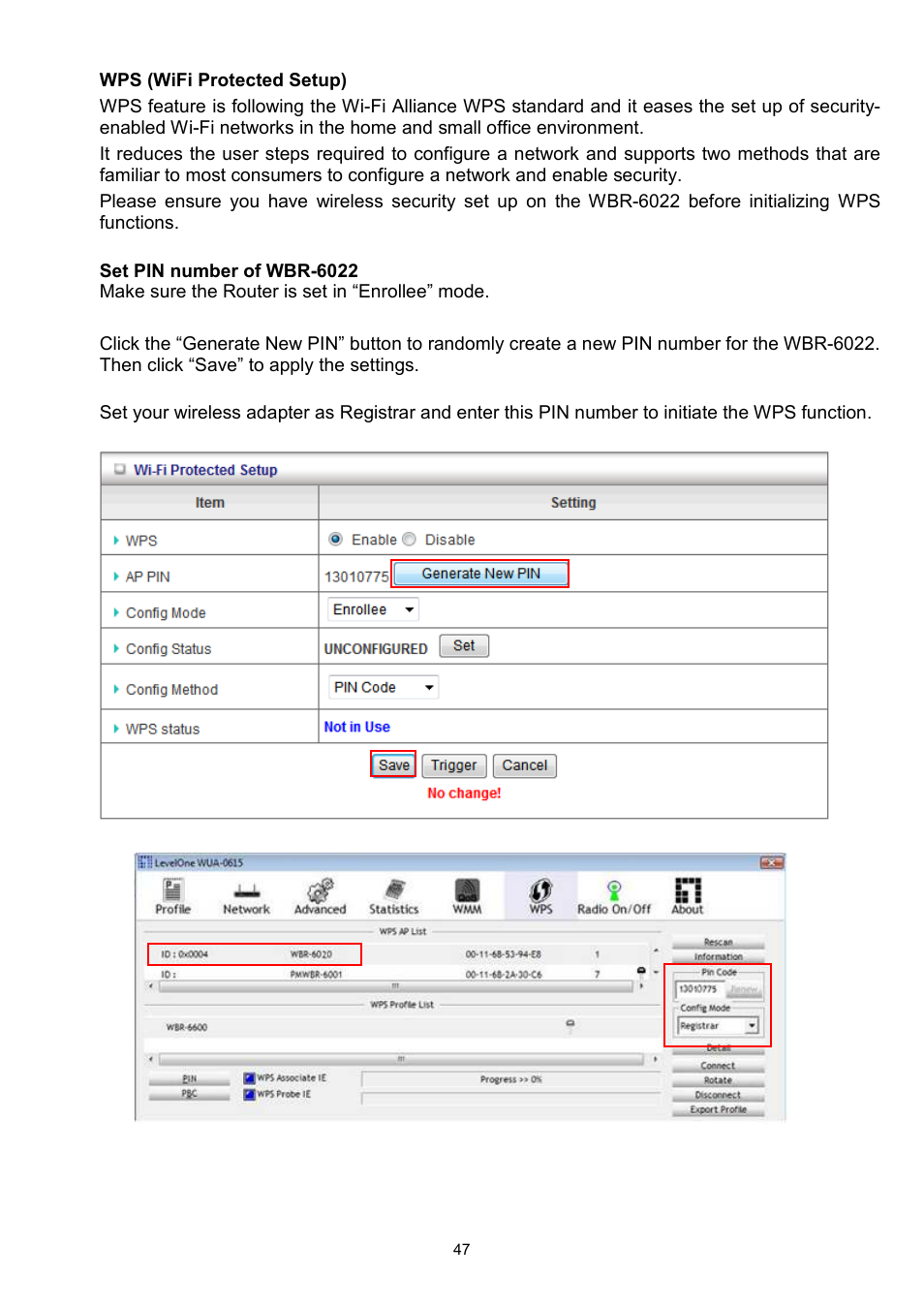Screen dimensions: 924x1308
Task: Click the Renew button beside Pin Code
Action: click(744, 989)
